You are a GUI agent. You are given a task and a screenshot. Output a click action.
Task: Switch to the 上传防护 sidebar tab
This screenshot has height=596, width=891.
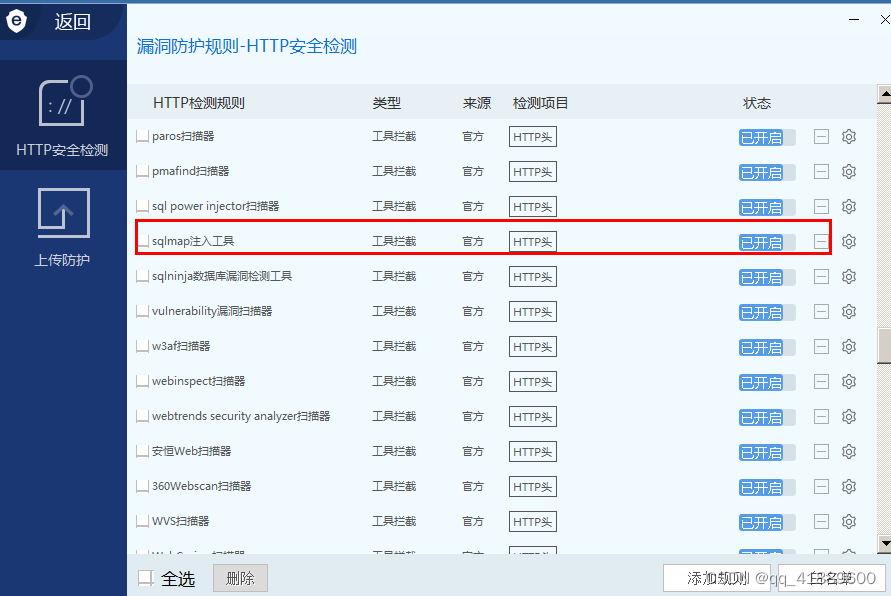[x=63, y=227]
